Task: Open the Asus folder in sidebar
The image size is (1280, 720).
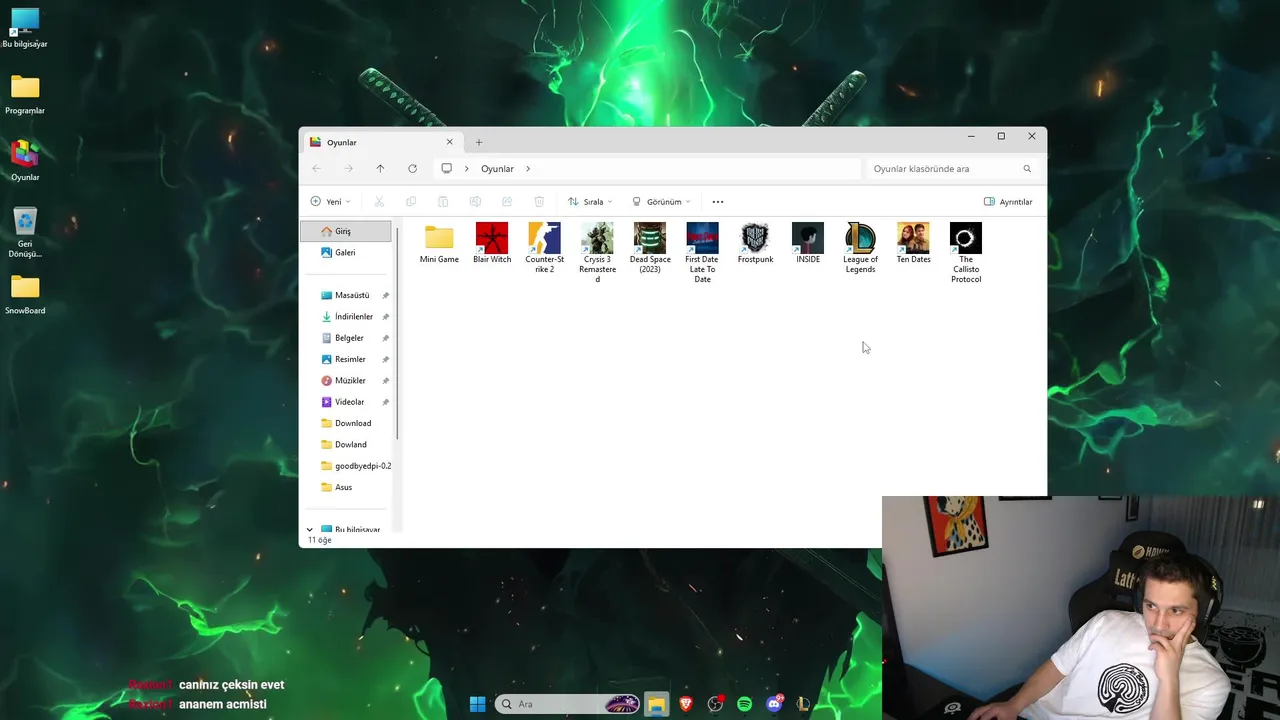Action: pos(346,487)
